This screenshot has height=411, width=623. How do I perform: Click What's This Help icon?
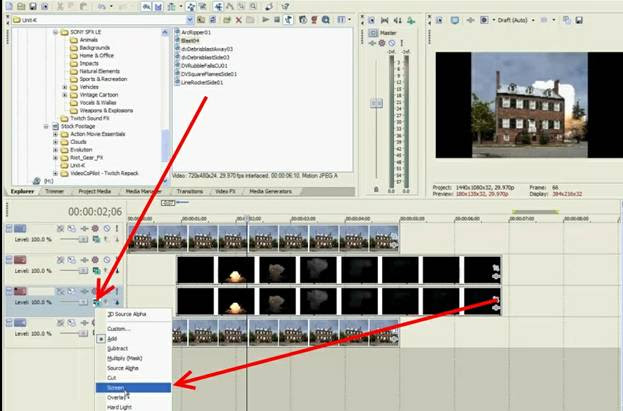(285, 6)
